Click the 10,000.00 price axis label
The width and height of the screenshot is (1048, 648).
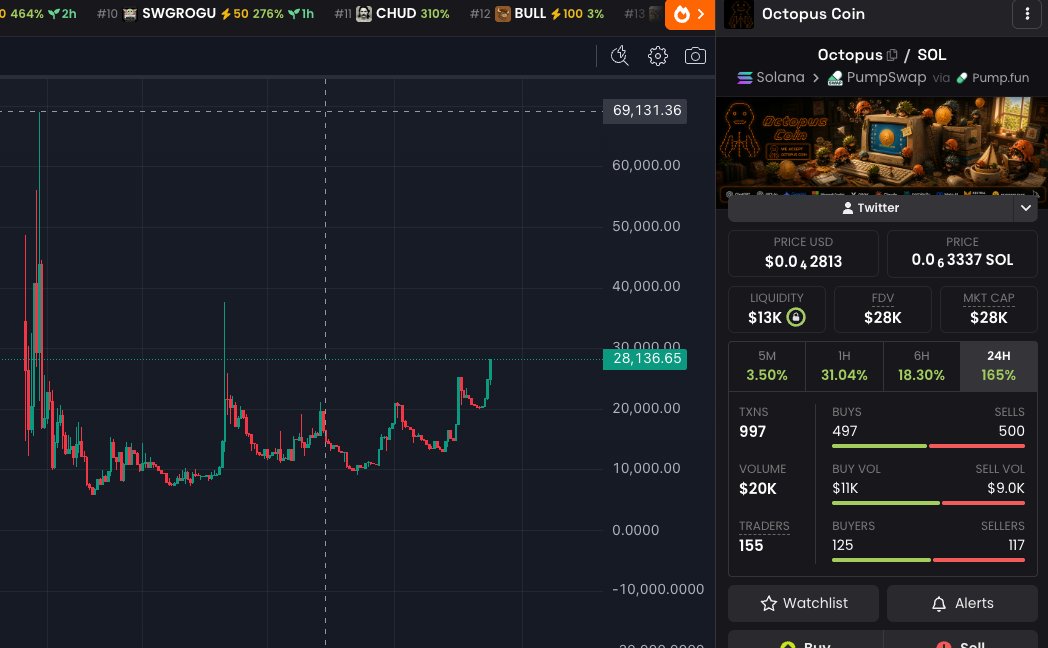point(646,468)
